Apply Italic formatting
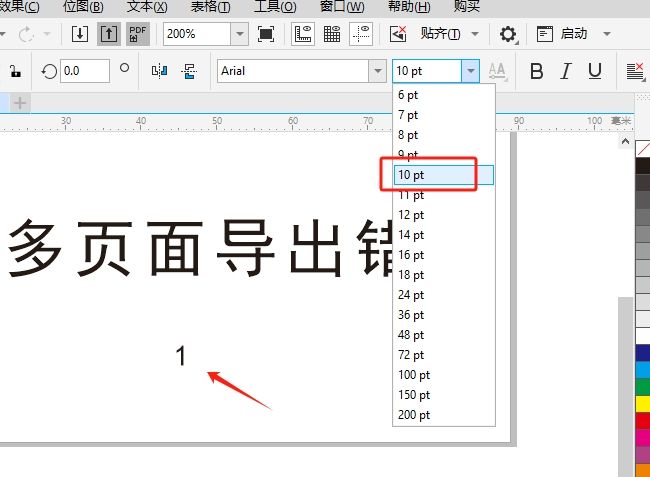The width and height of the screenshot is (650, 477). 566,71
